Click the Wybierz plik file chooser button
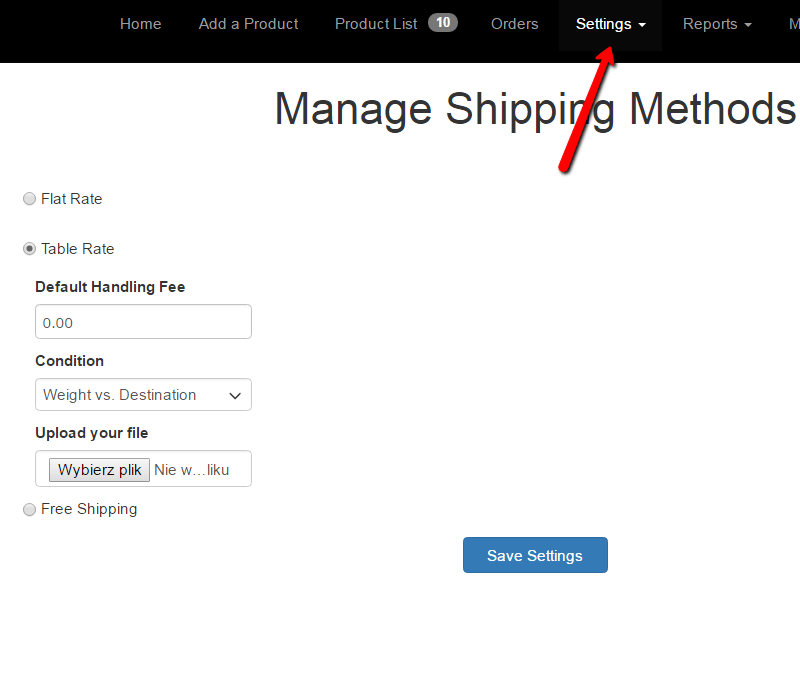 coord(100,469)
